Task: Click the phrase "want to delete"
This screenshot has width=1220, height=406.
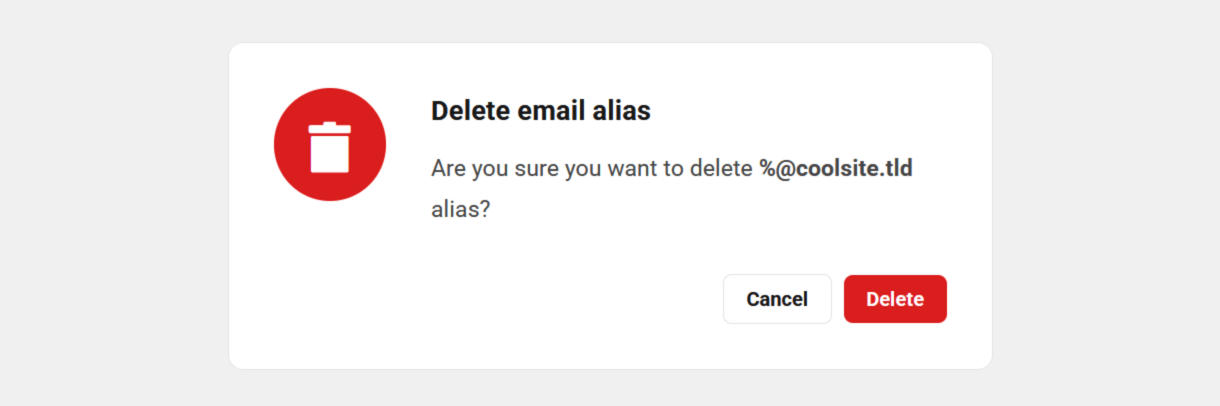Action: pyautogui.click(x=678, y=168)
